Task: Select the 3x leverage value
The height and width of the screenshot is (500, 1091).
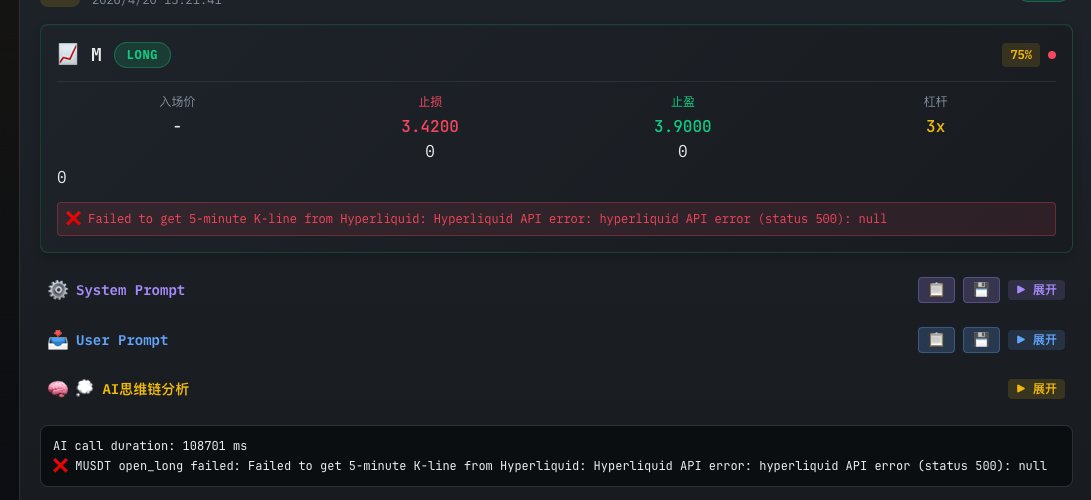Action: tap(935, 127)
